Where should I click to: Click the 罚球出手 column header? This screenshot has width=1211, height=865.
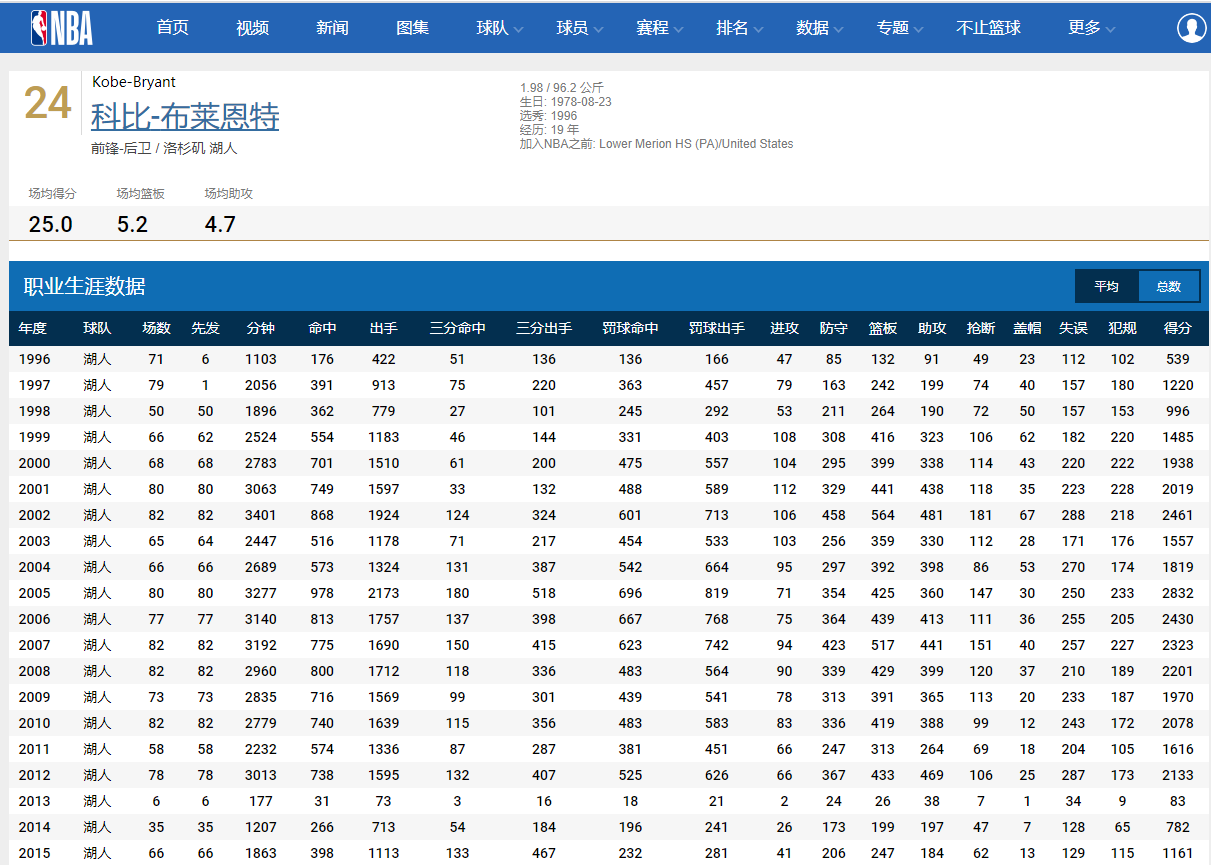(x=717, y=328)
